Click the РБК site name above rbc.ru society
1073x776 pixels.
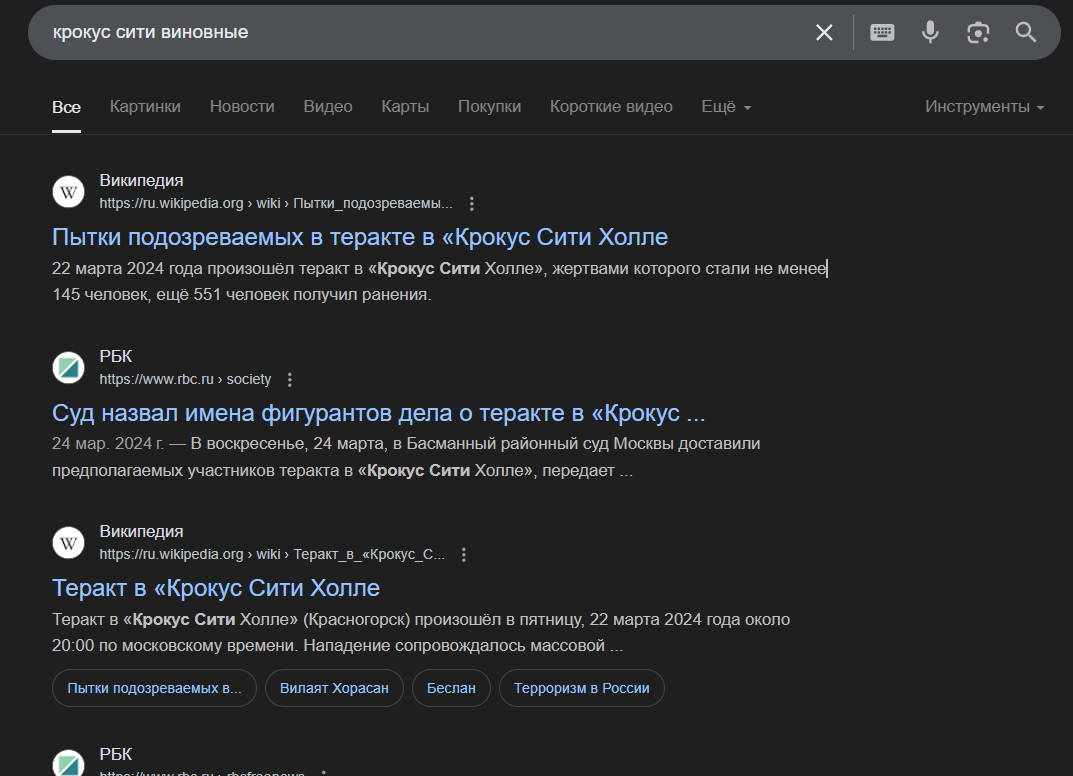116,357
